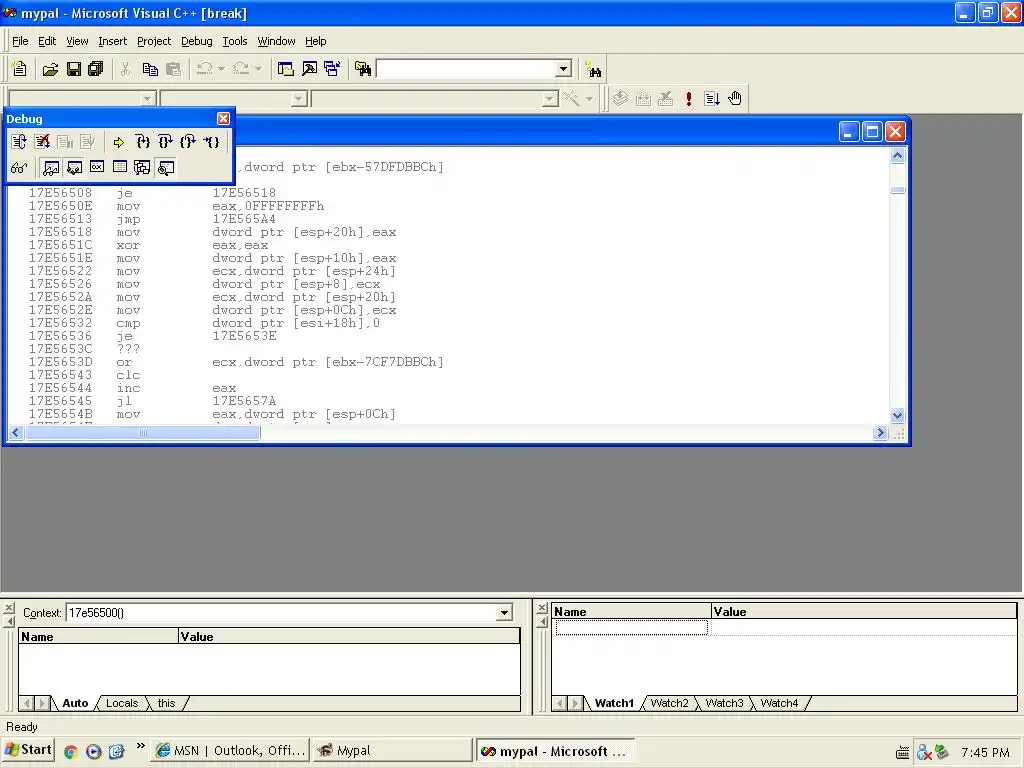Close the Variables pane with its X
Screen dimensions: 1024x768
(x=8, y=608)
